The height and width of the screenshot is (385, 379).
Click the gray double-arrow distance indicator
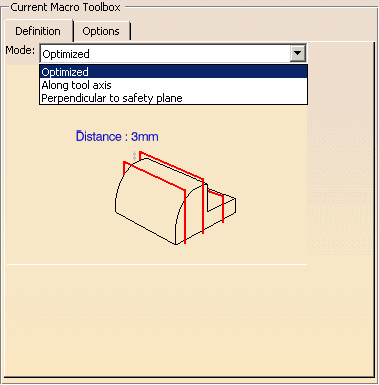134,156
